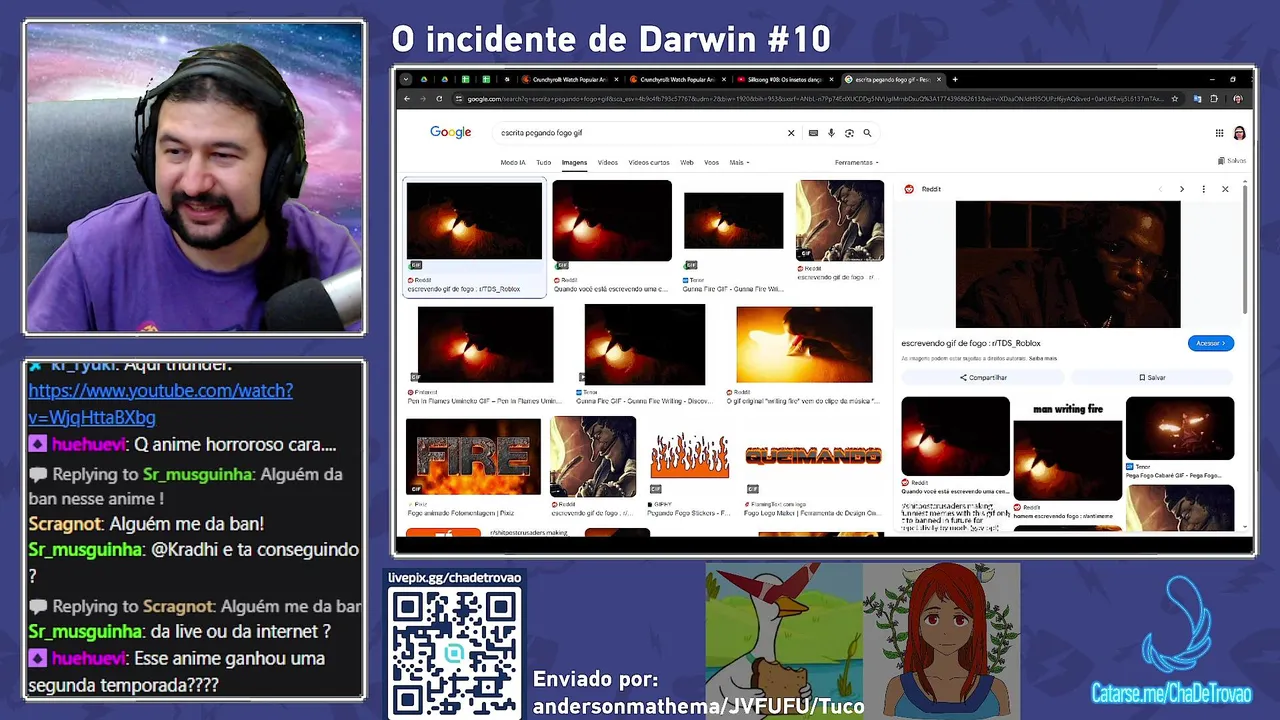Viewport: 1280px width, 720px height.
Task: Click the Salvar button in preview
Action: click(x=1152, y=377)
